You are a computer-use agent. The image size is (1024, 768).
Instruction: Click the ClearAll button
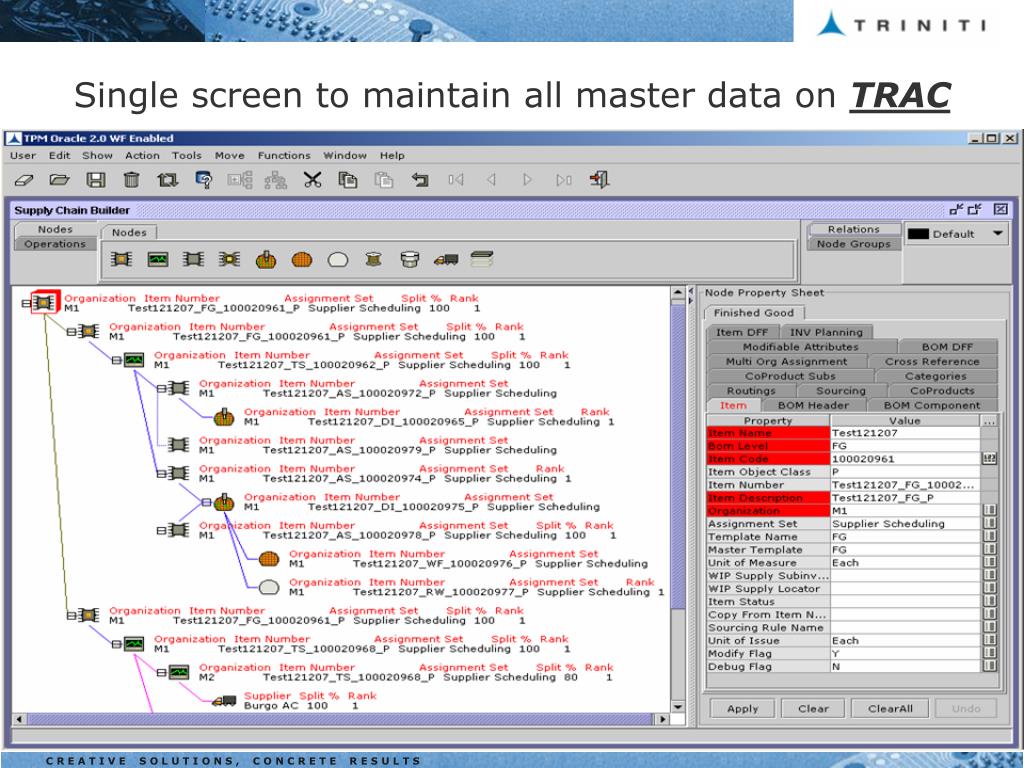point(890,709)
